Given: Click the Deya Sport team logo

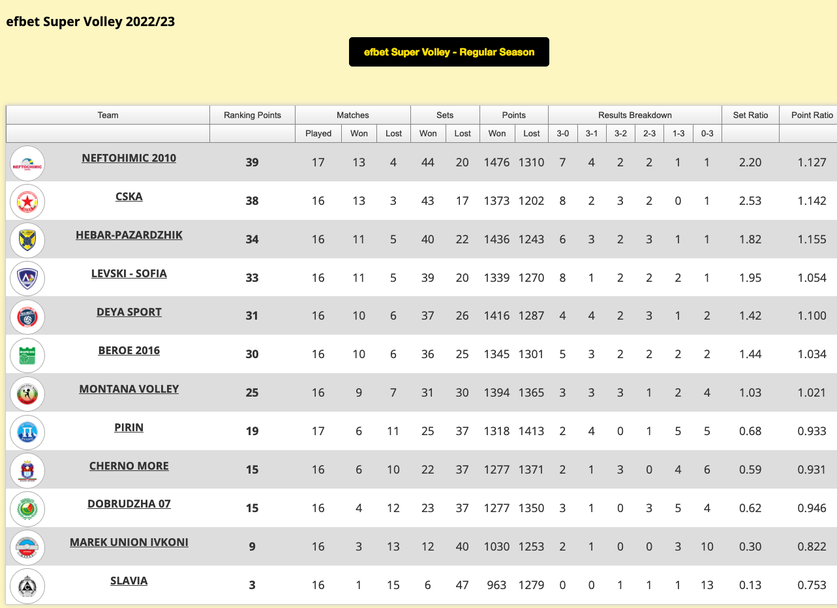Looking at the screenshot, I should (27, 317).
